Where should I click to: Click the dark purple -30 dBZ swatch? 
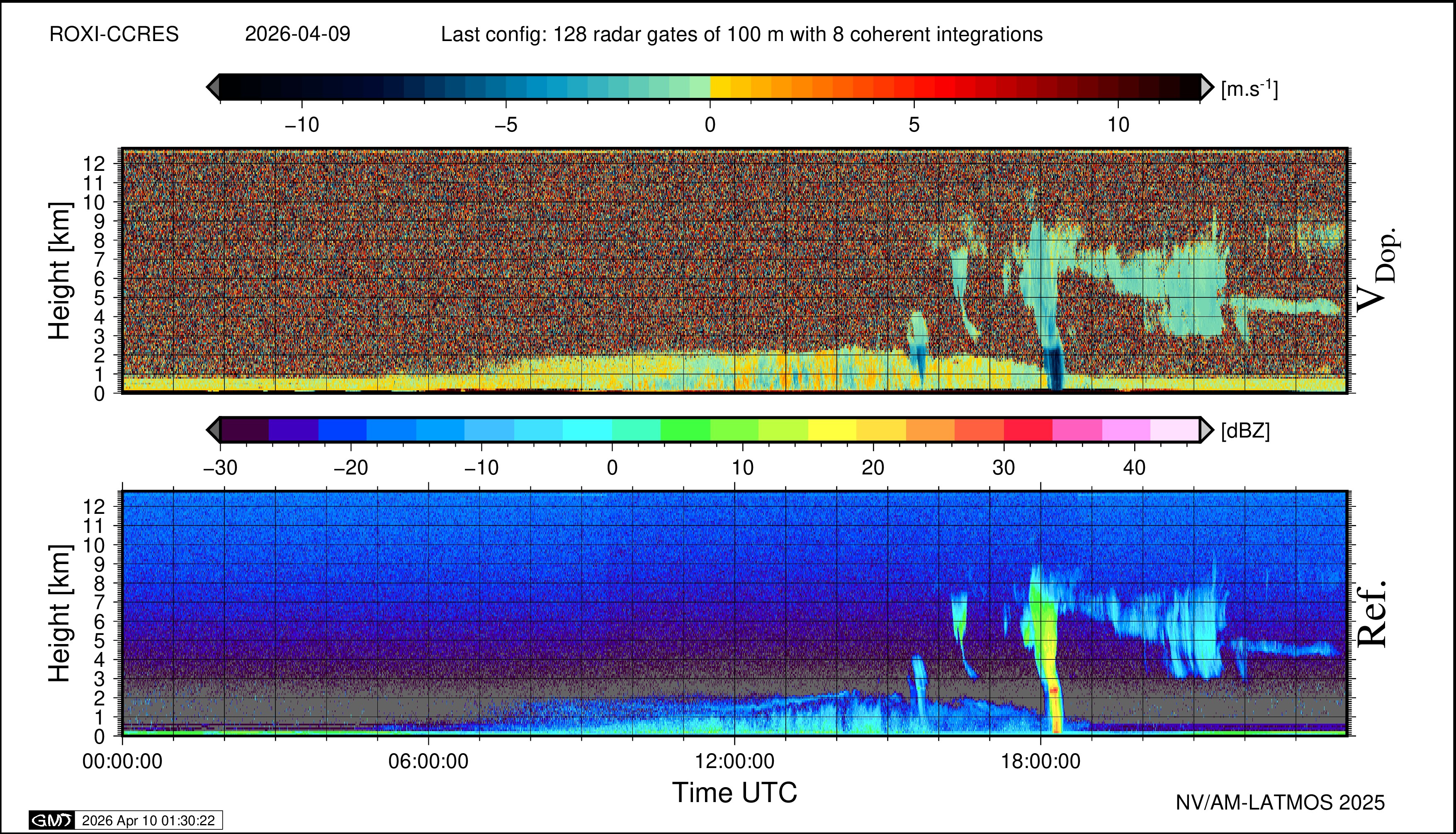245,430
